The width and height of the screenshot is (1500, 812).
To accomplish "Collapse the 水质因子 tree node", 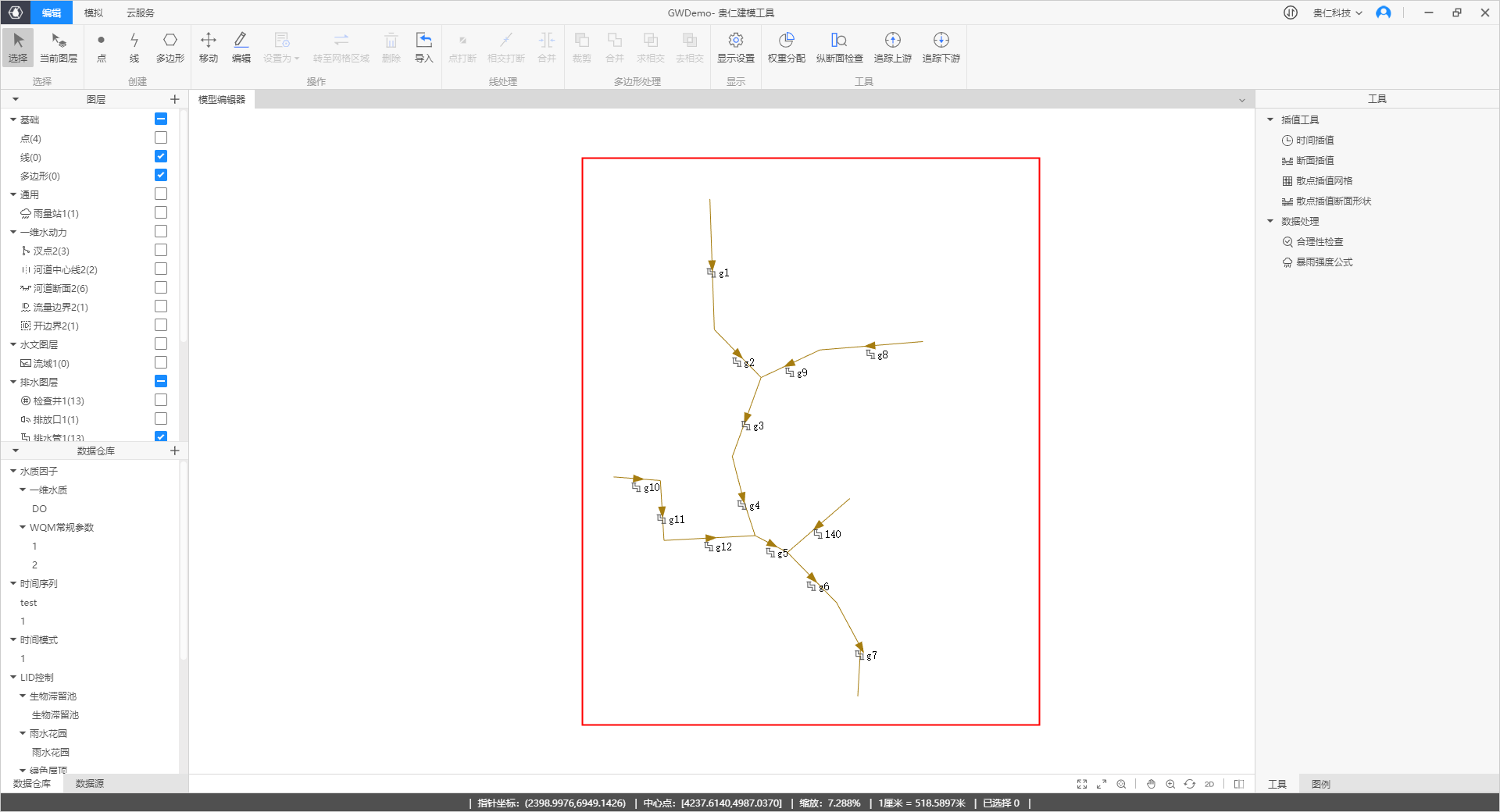I will pyautogui.click(x=13, y=471).
